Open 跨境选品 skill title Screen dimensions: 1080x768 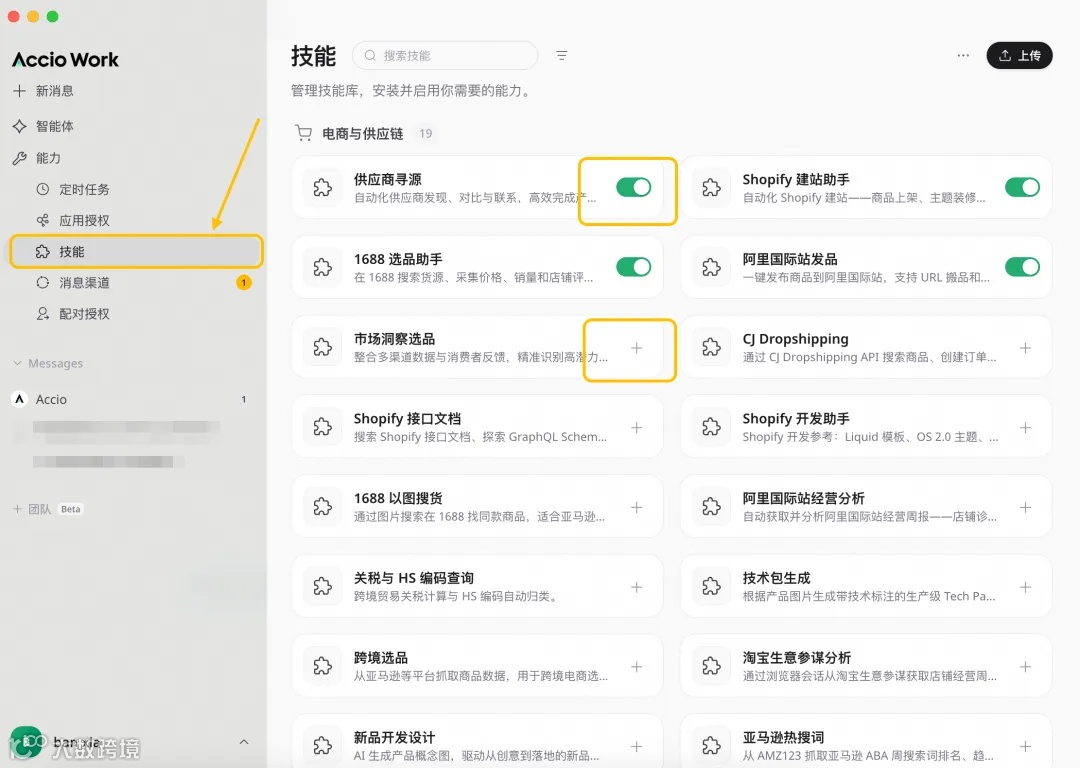tap(381, 658)
